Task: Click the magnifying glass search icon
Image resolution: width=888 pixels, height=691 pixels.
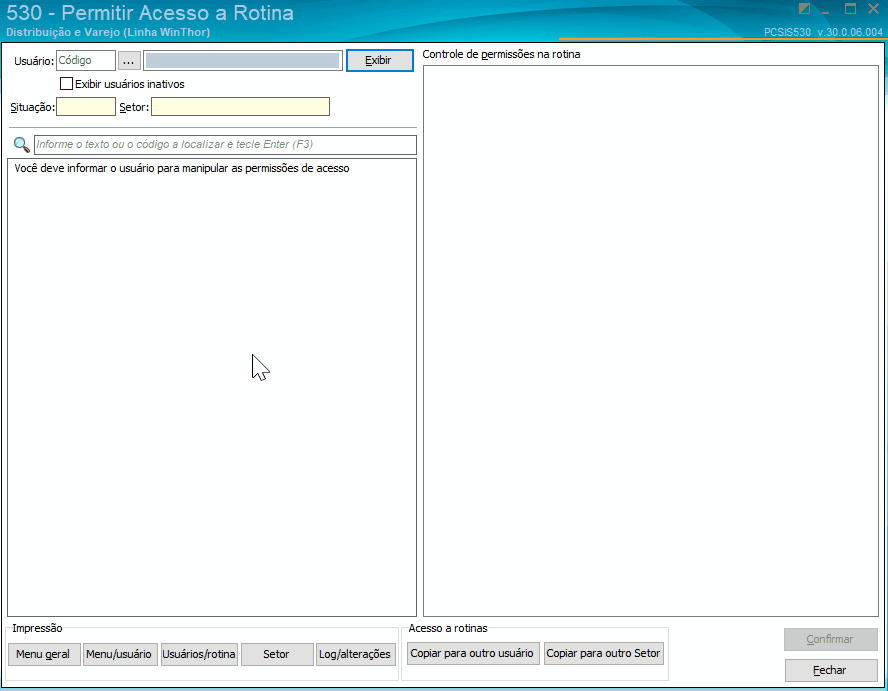Action: tap(22, 145)
